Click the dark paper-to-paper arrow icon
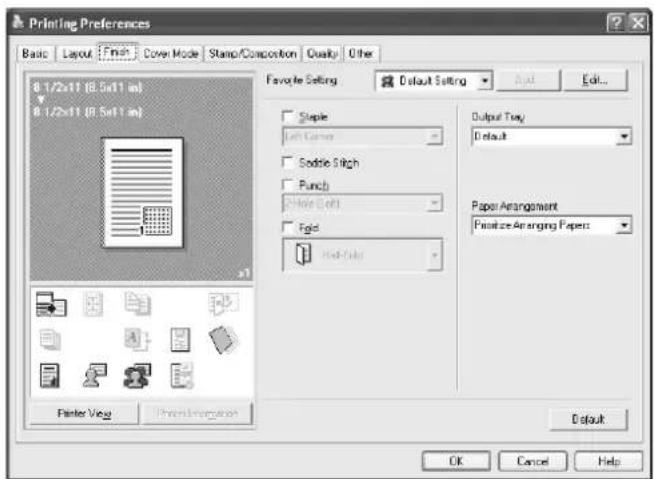The width and height of the screenshot is (654, 479). (51, 304)
